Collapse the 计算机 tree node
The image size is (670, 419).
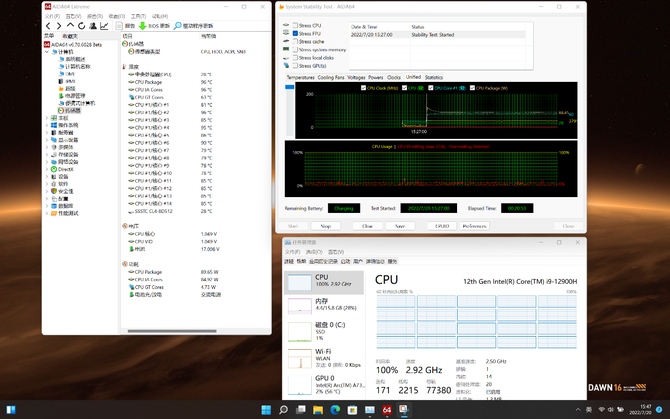pyautogui.click(x=45, y=53)
